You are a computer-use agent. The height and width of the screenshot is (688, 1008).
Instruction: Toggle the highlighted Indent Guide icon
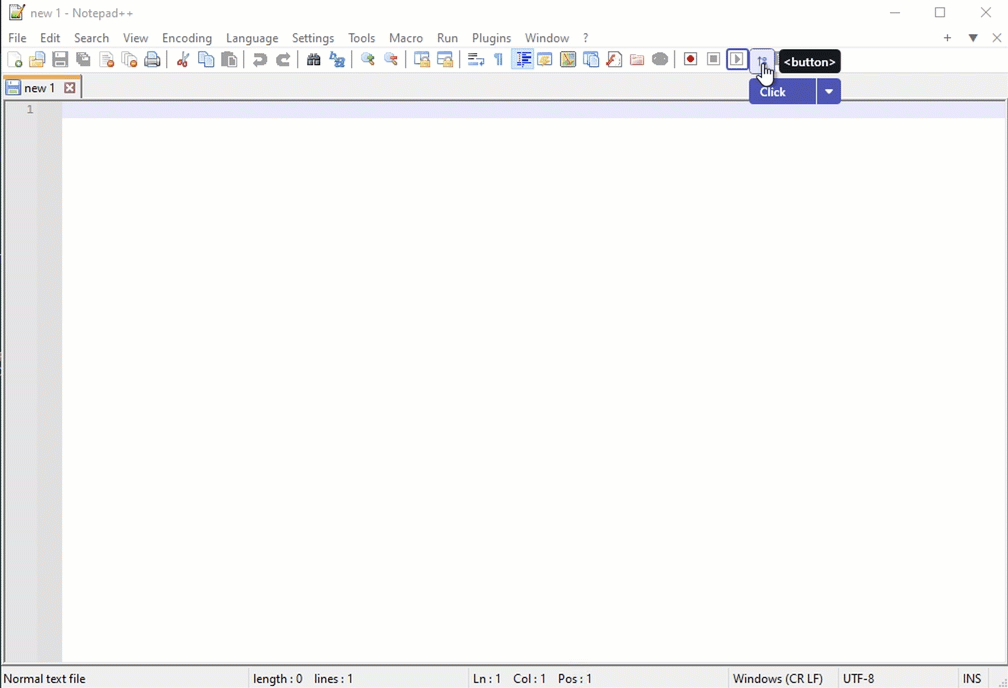(x=523, y=60)
